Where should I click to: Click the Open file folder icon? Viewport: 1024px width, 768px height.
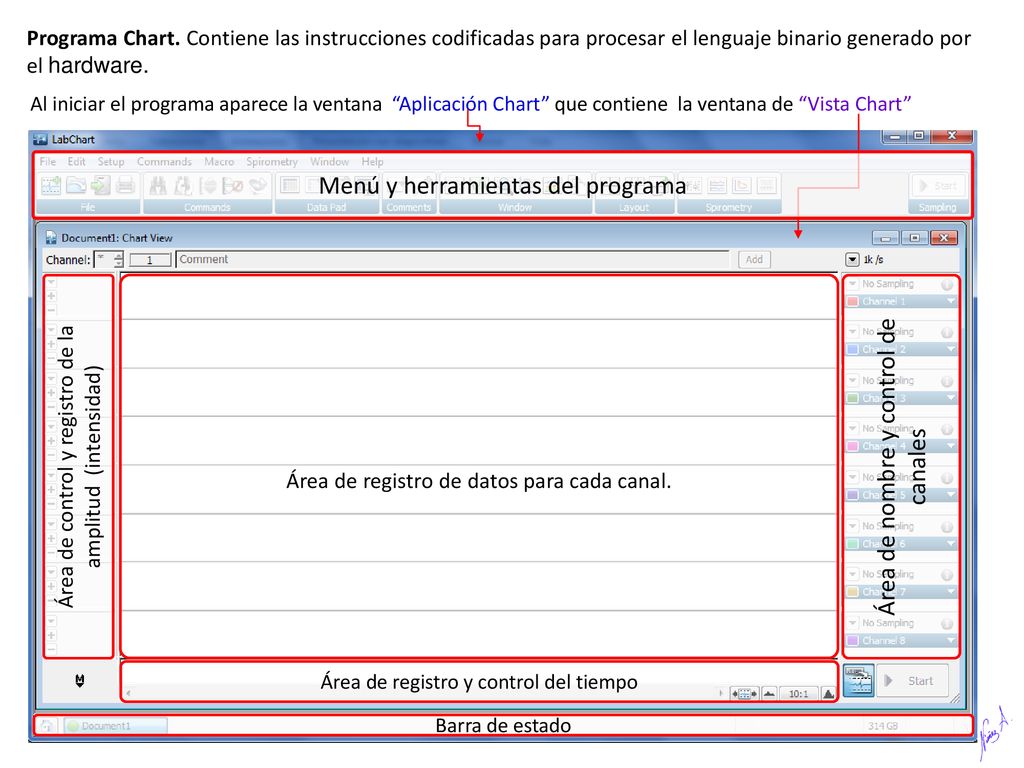tap(76, 185)
